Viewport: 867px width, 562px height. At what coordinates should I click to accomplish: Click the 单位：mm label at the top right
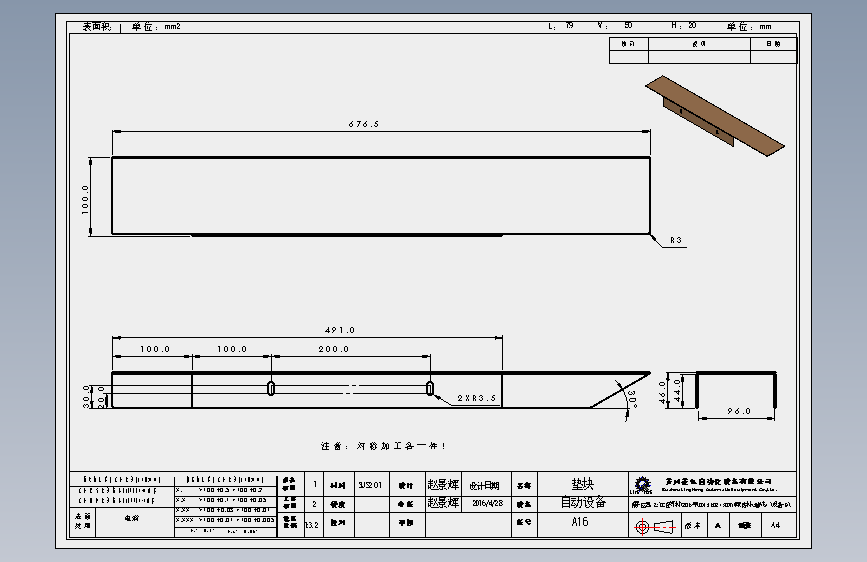coord(749,27)
